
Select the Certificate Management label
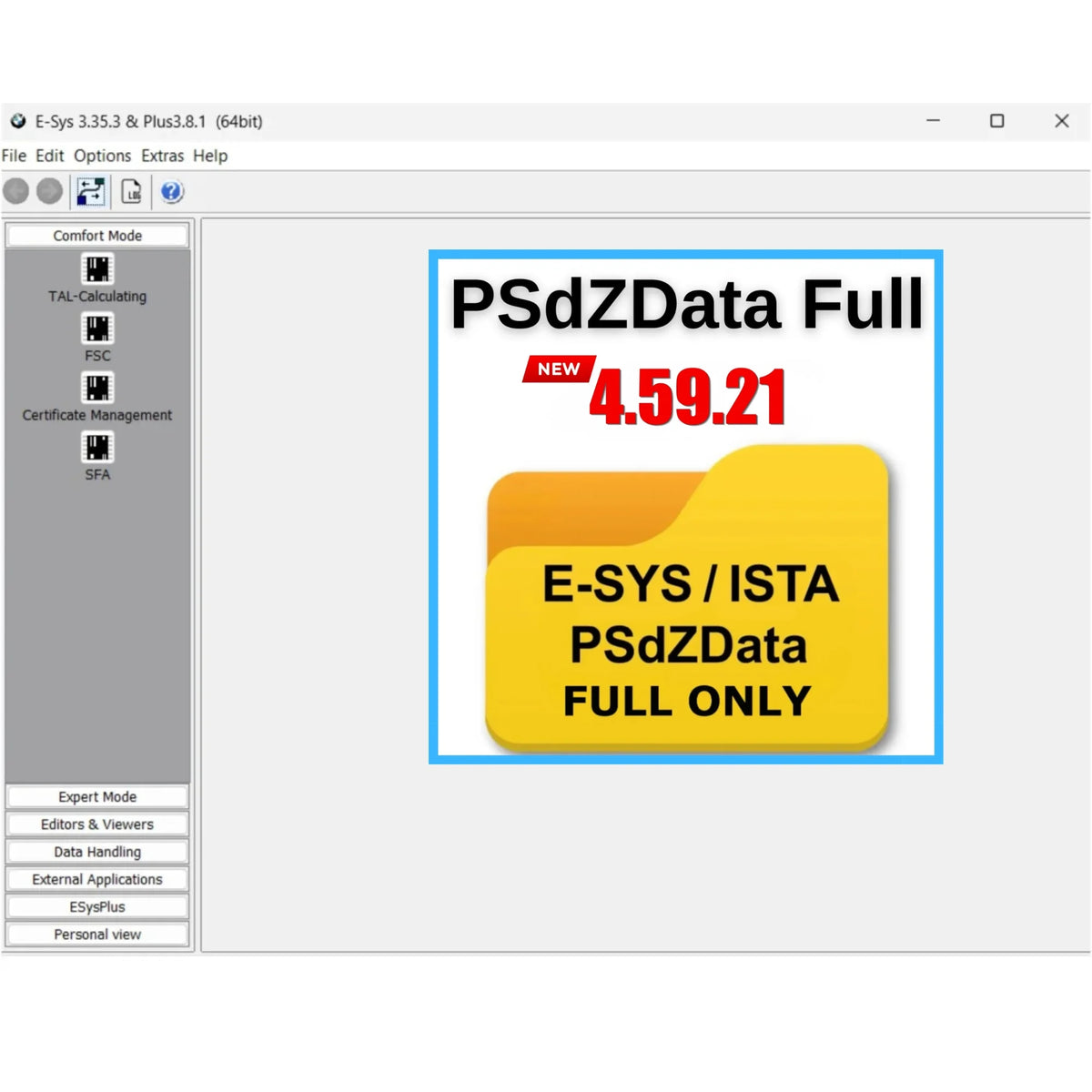click(97, 415)
